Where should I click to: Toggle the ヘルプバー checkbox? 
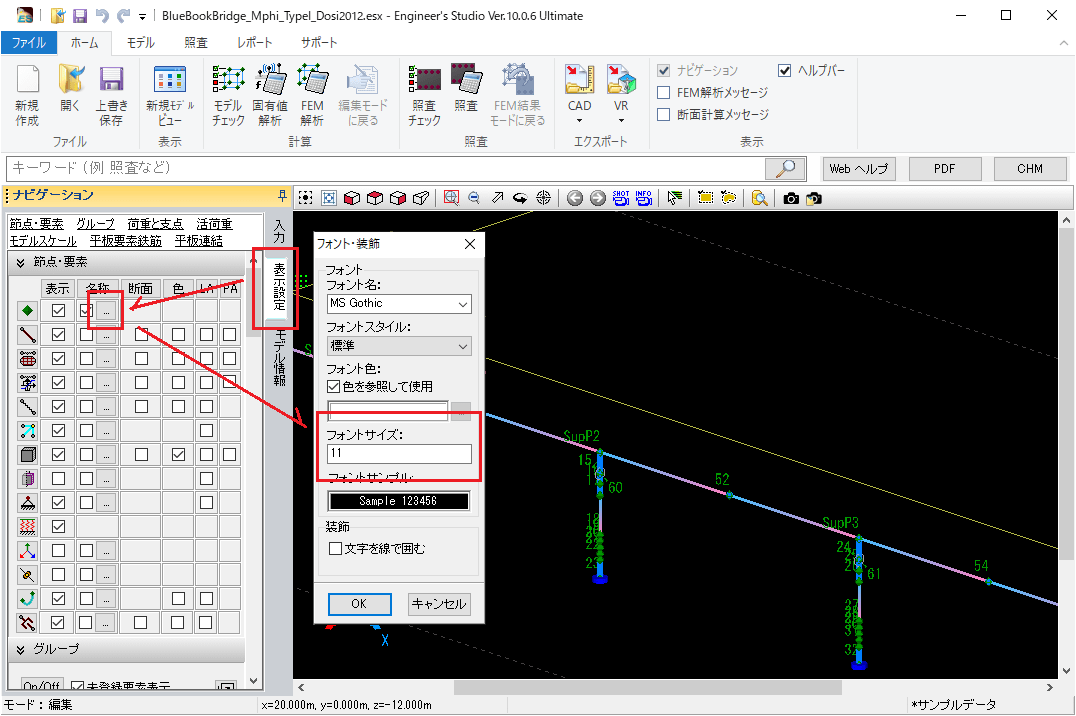pyautogui.click(x=785, y=71)
